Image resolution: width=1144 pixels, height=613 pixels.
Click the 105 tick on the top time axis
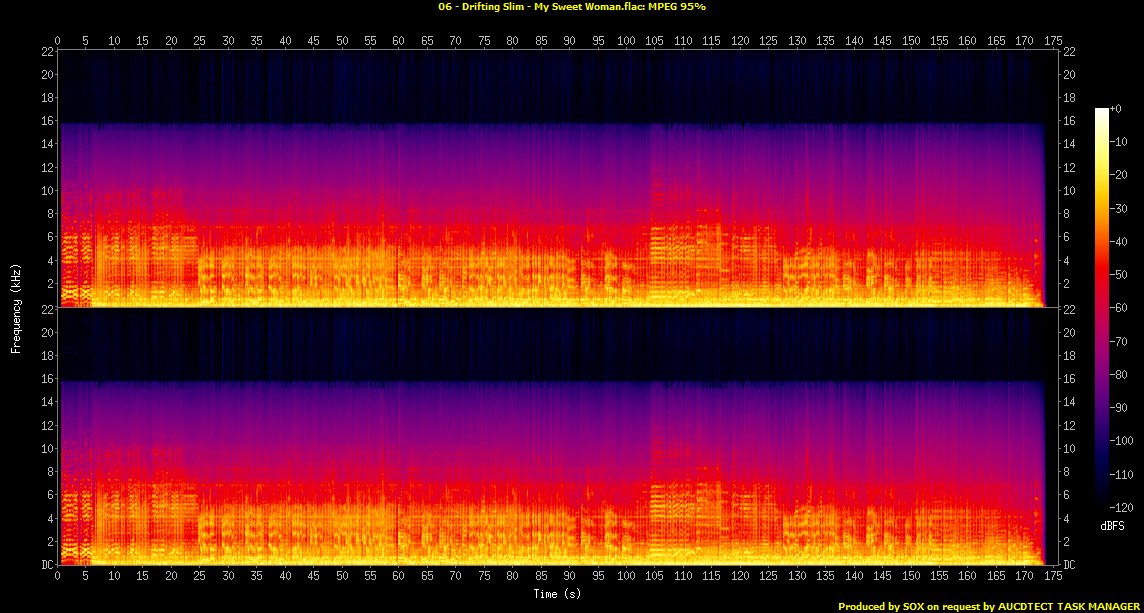click(656, 42)
